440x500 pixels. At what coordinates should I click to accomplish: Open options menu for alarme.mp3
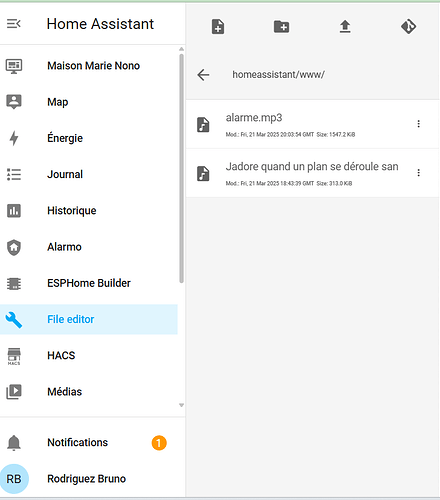418,124
